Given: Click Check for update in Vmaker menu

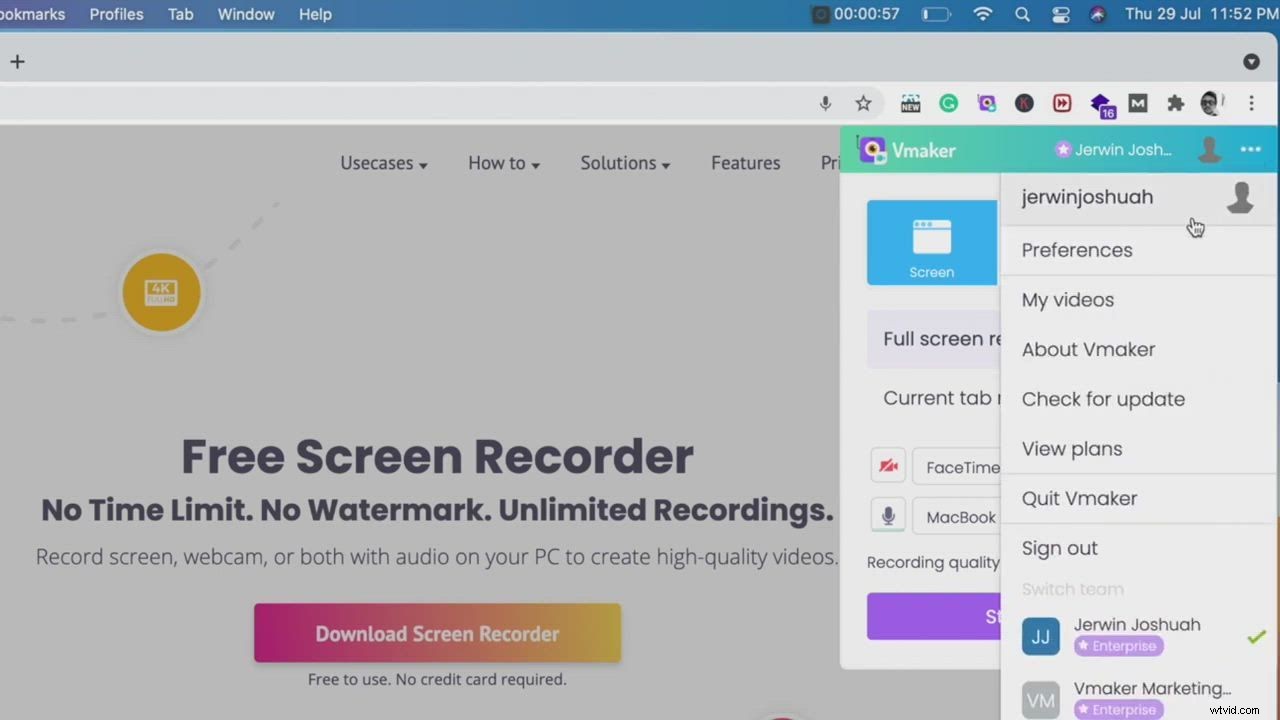Looking at the screenshot, I should tap(1103, 398).
